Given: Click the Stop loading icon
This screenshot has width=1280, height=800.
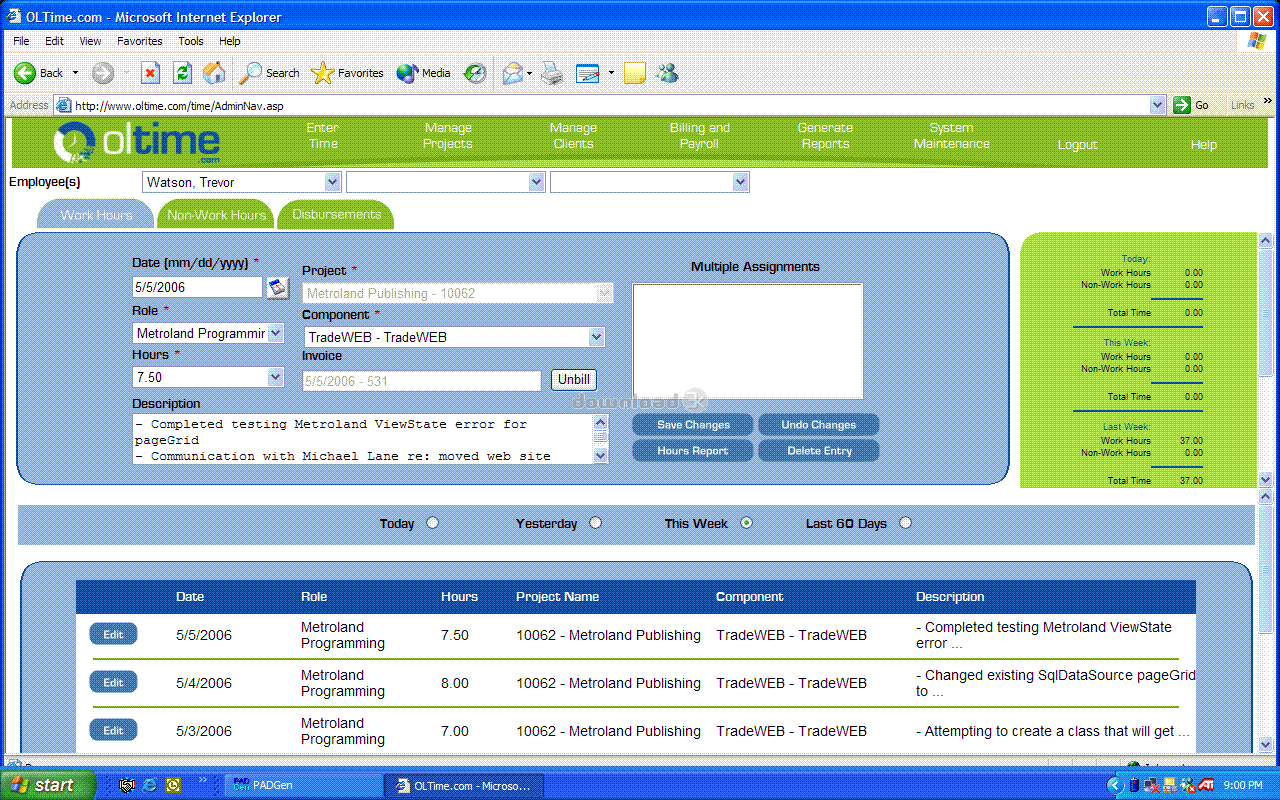Looking at the screenshot, I should pyautogui.click(x=150, y=73).
